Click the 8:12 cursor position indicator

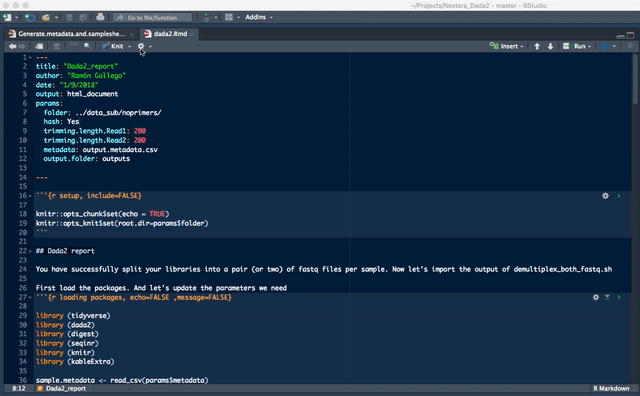tap(19, 389)
